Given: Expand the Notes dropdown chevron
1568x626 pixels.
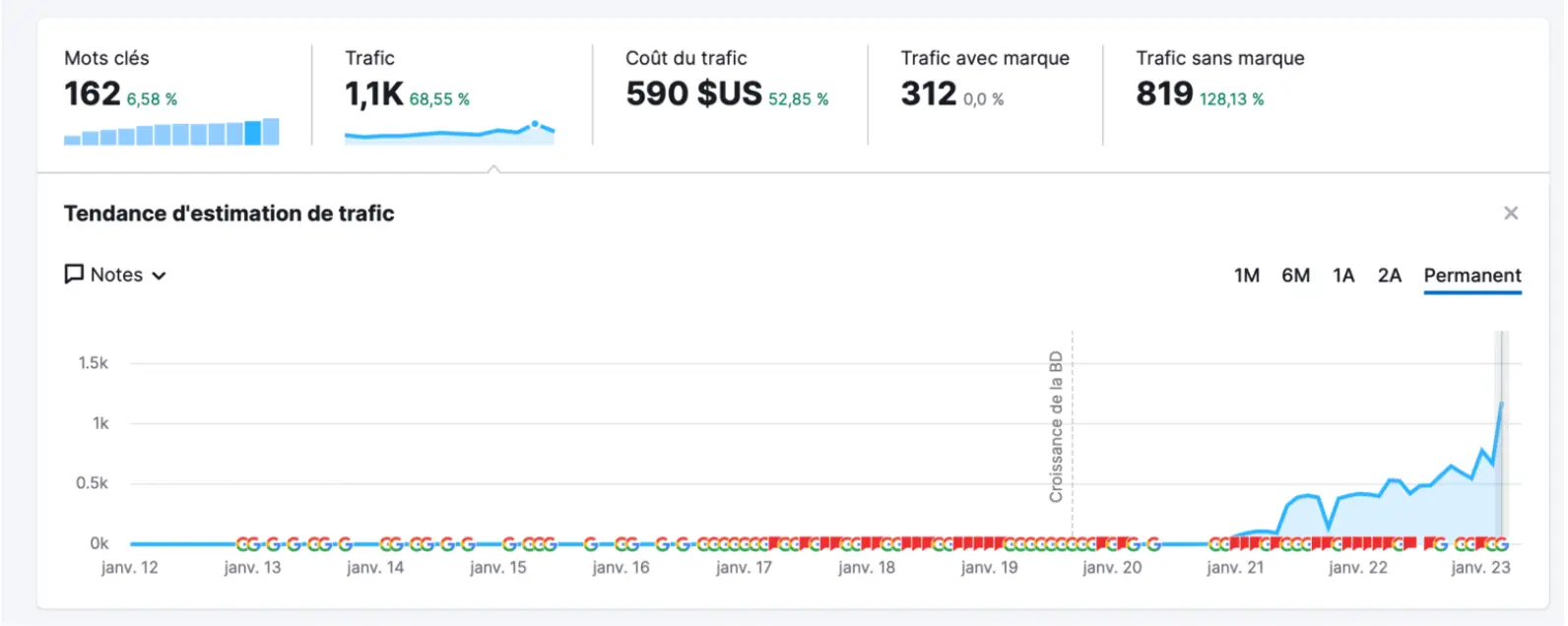Looking at the screenshot, I should 160,276.
